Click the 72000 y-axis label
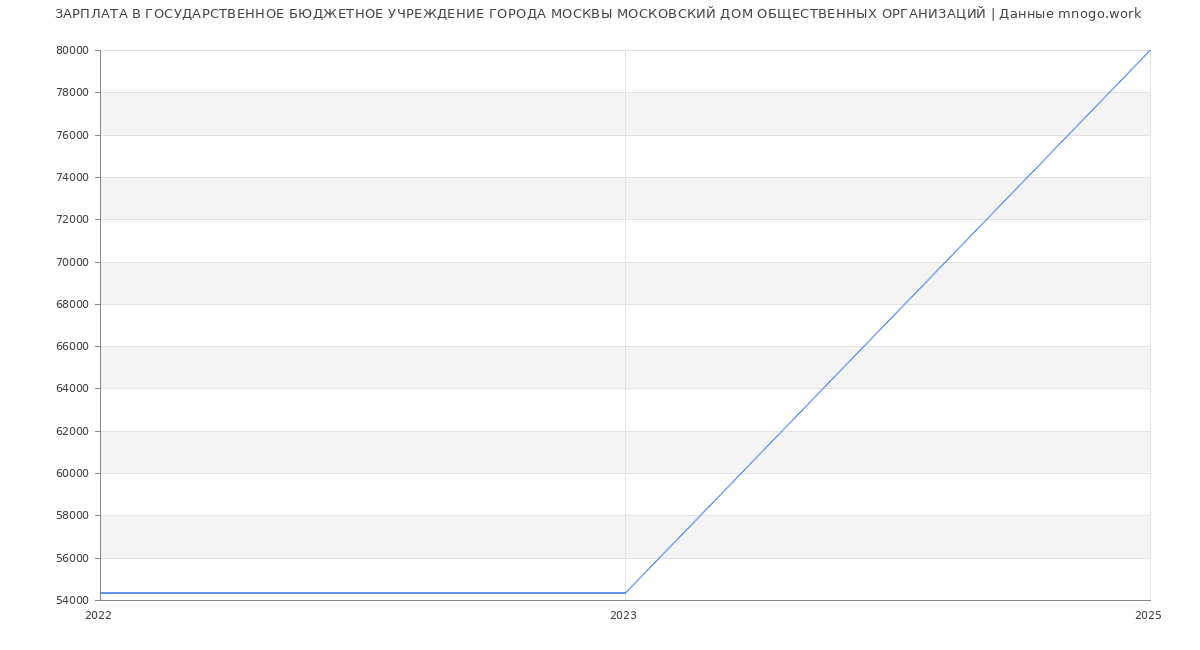Viewport: 1200px width, 650px height. click(x=72, y=219)
